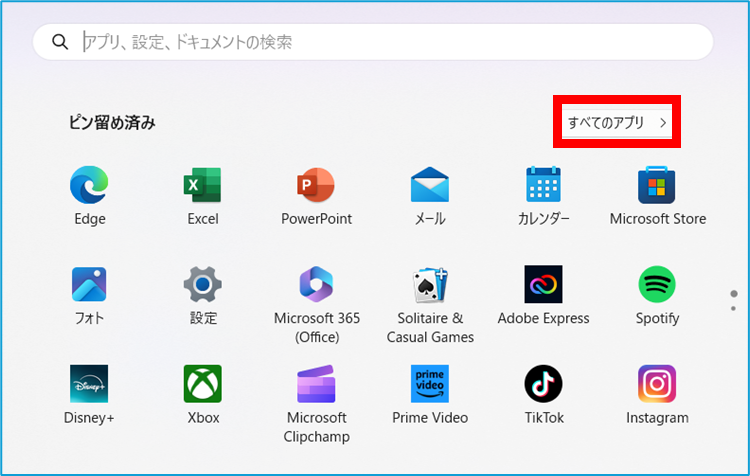The image size is (750, 476).
Task: Launch the TikTok app
Action: pos(543,385)
